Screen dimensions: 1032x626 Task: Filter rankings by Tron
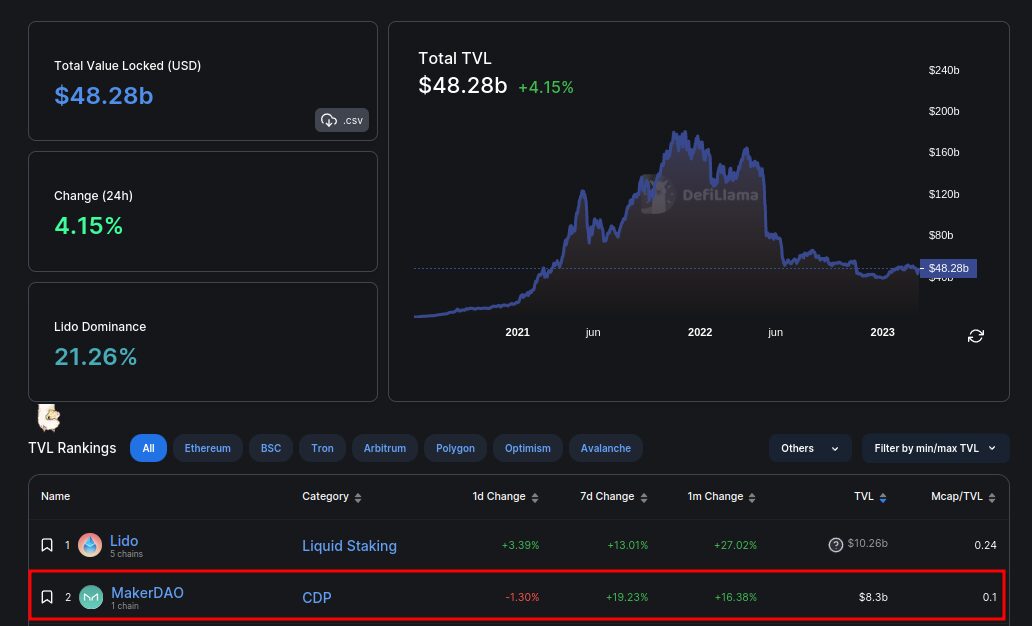tap(322, 448)
